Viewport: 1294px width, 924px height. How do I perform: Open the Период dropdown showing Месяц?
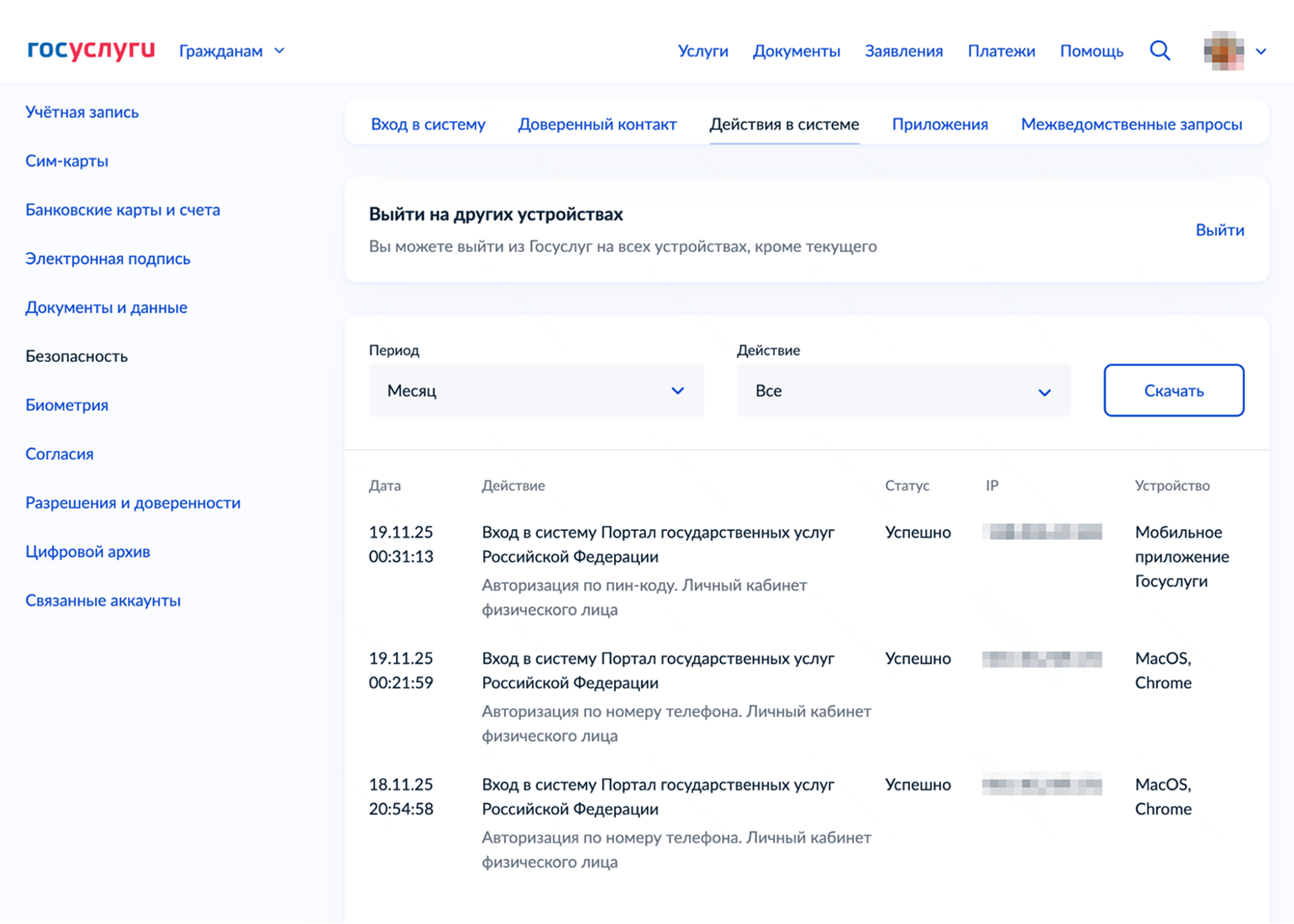click(536, 391)
